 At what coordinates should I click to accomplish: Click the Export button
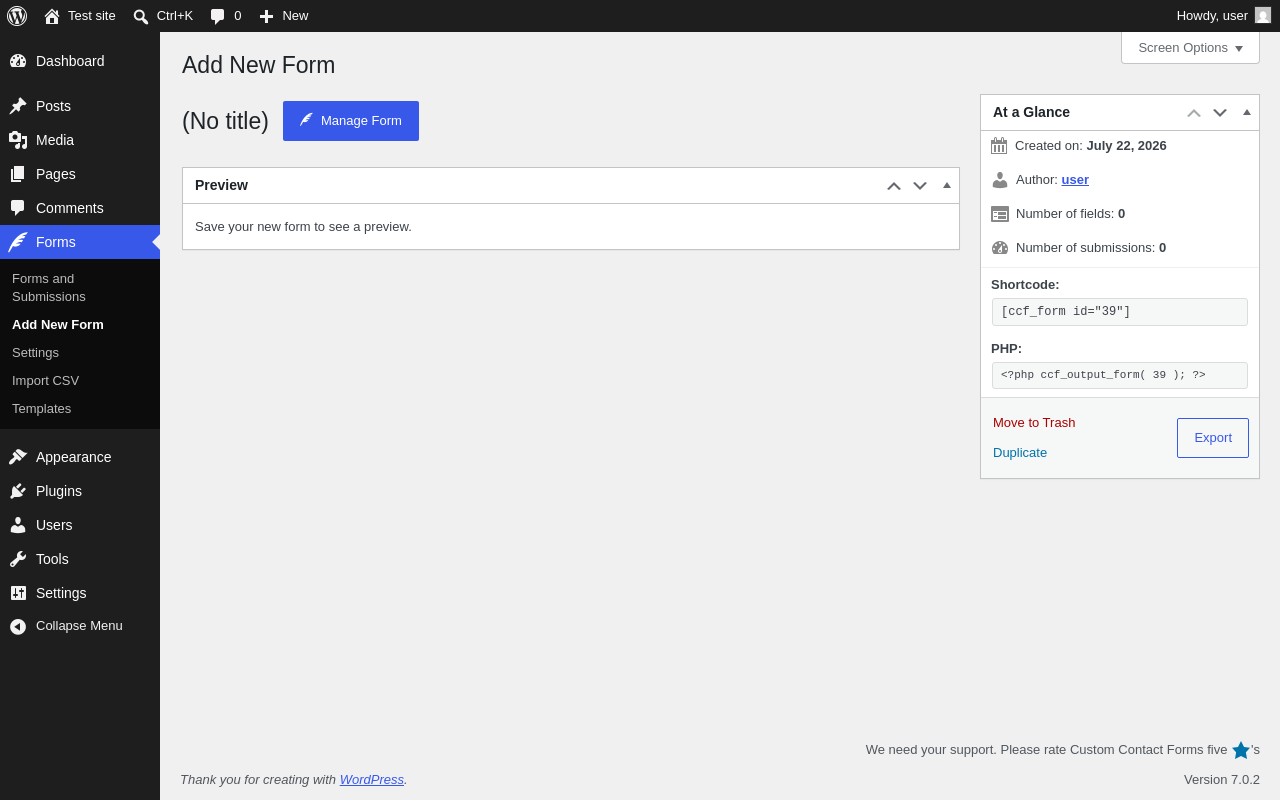click(1213, 438)
